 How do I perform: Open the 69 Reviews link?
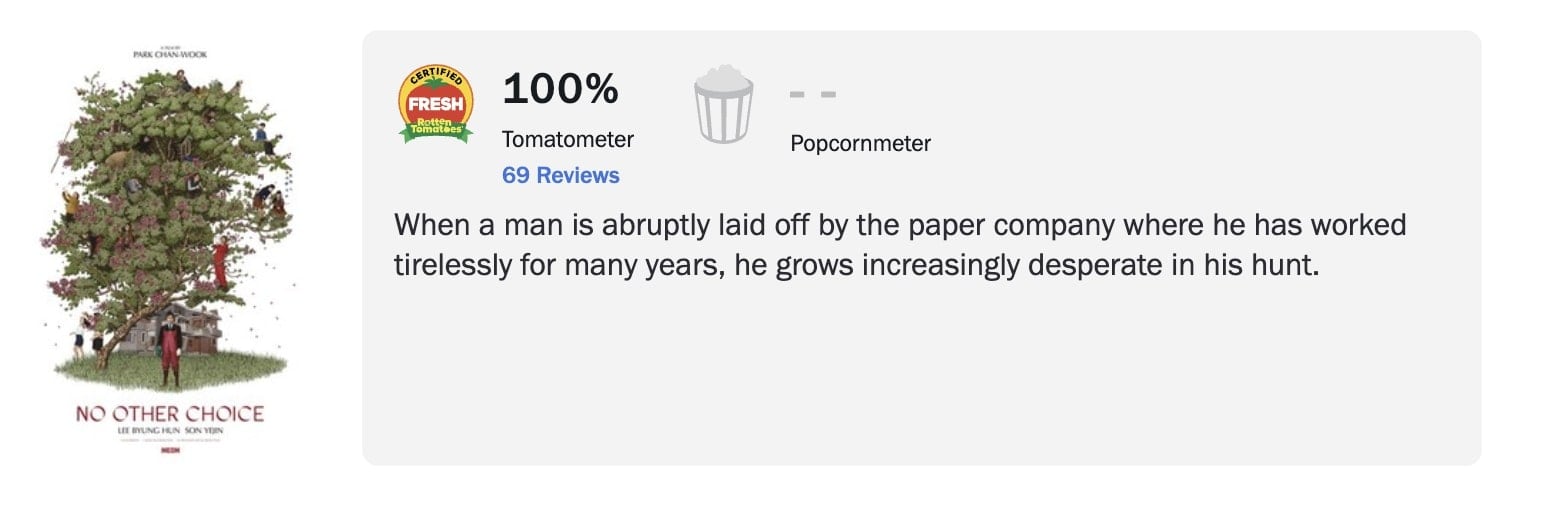click(x=560, y=176)
